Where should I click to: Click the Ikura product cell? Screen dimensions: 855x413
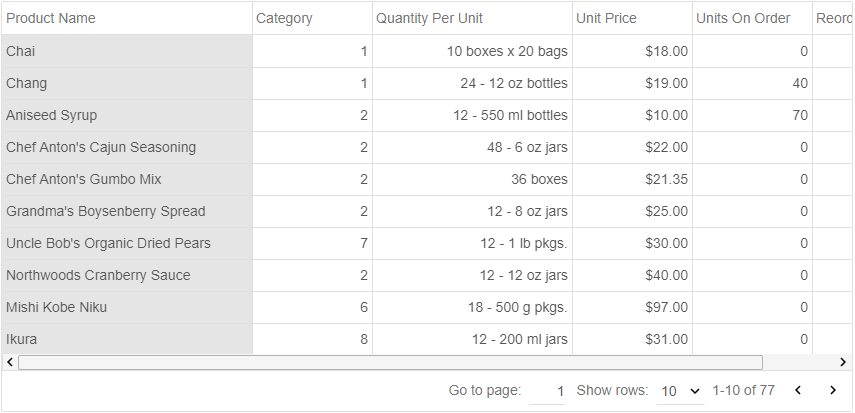pyautogui.click(x=127, y=339)
